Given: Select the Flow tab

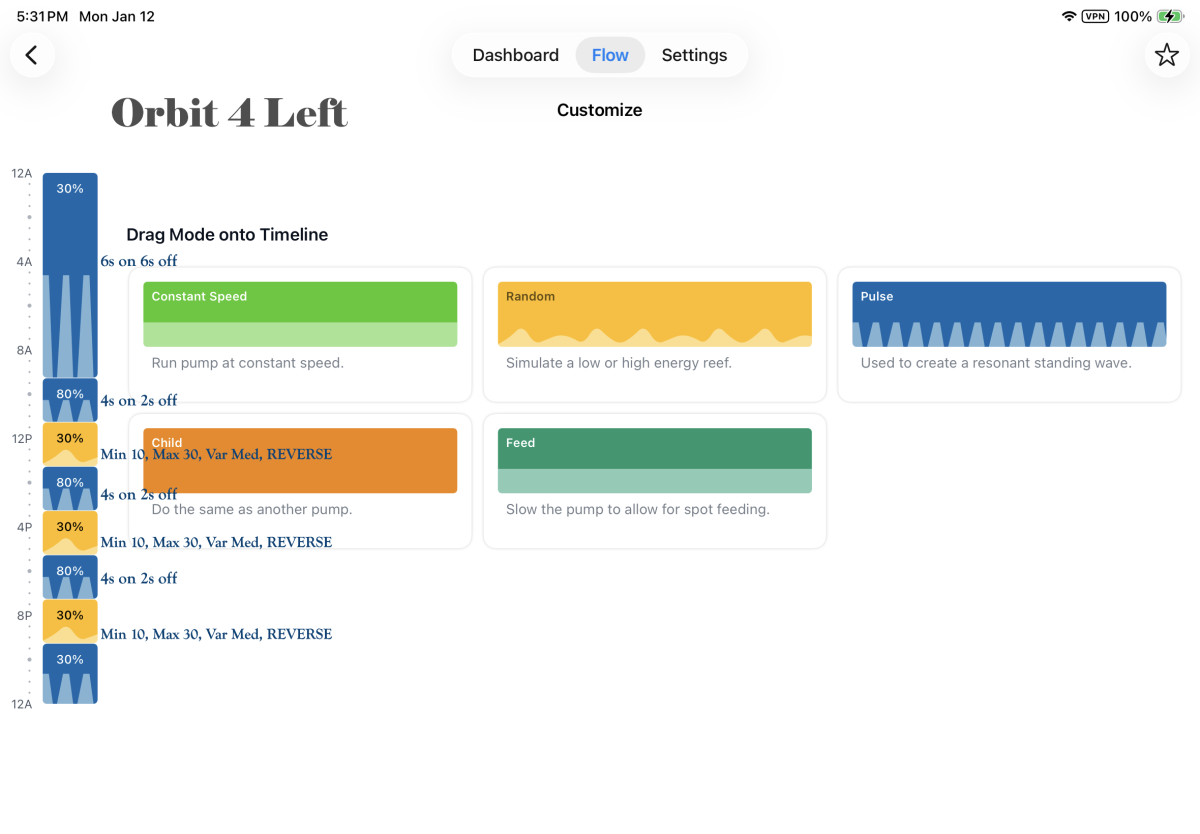Looking at the screenshot, I should (x=610, y=55).
